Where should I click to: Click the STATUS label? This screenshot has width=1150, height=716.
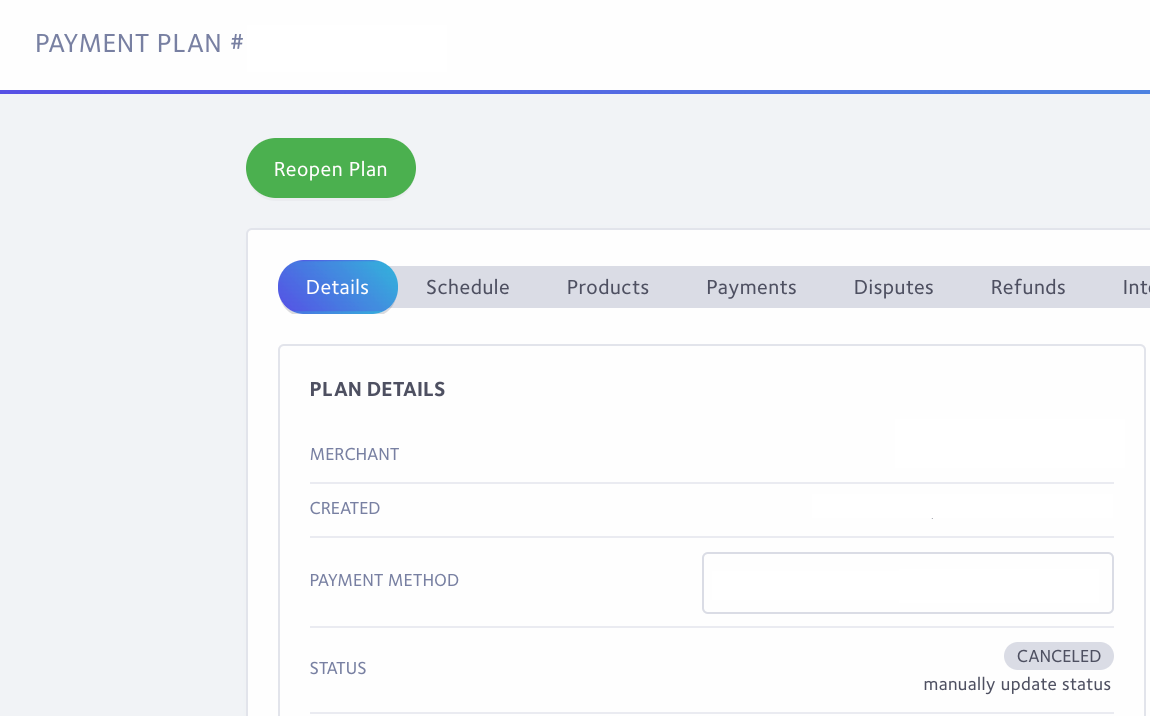pos(338,668)
